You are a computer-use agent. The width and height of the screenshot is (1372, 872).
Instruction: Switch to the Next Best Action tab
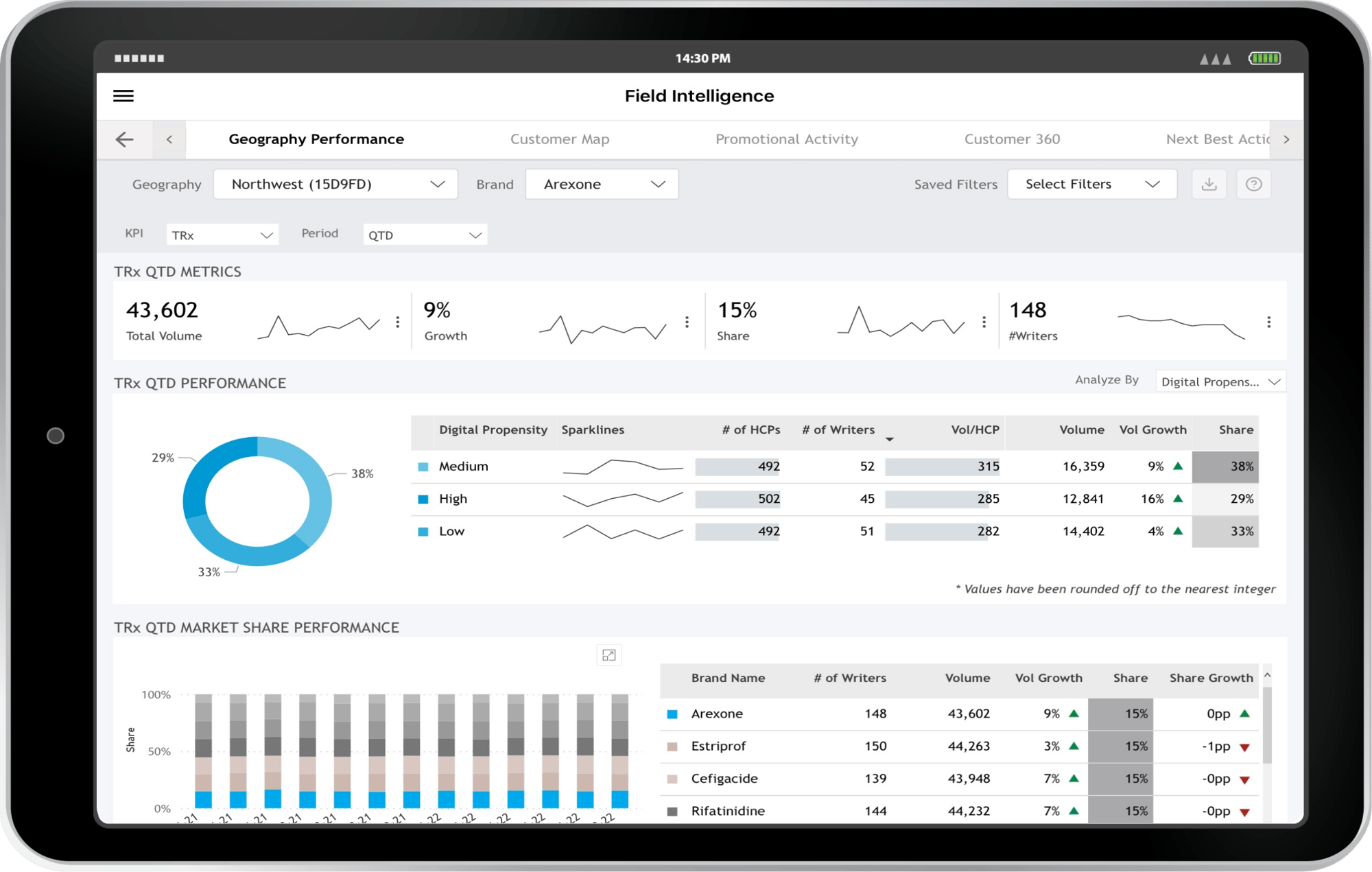1218,139
